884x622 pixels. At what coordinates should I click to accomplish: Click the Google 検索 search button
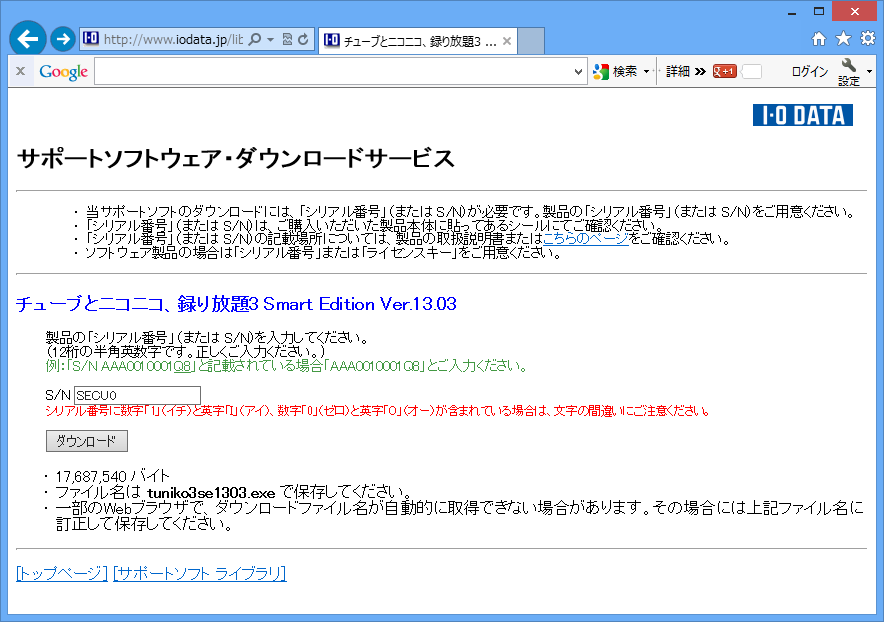(x=616, y=72)
